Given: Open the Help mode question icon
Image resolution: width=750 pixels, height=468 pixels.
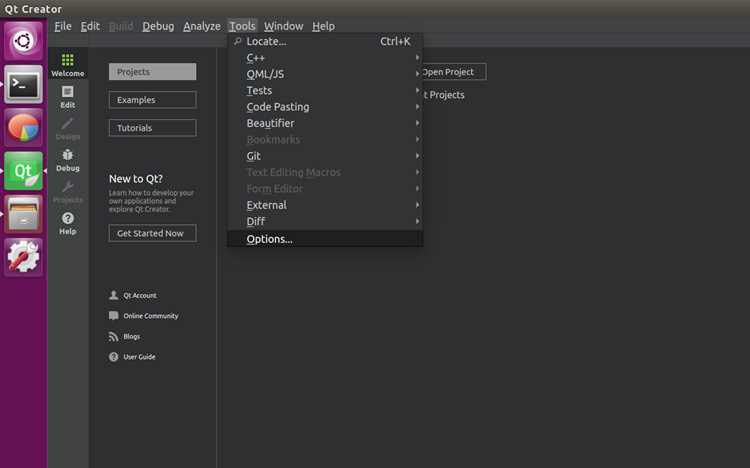Looking at the screenshot, I should pos(67,218).
